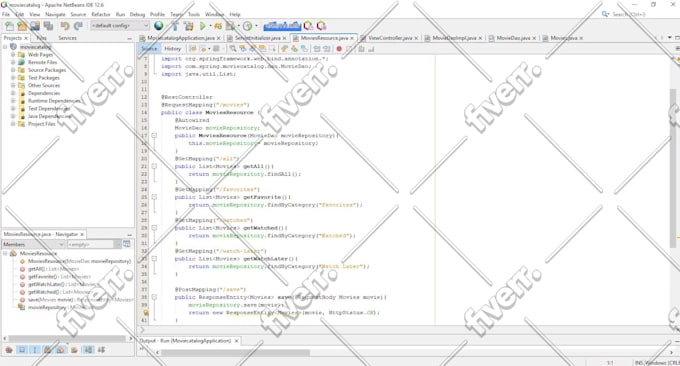Switch to the MoviecatalogApplication.java tab
The width and height of the screenshot is (680, 366).
(180, 38)
